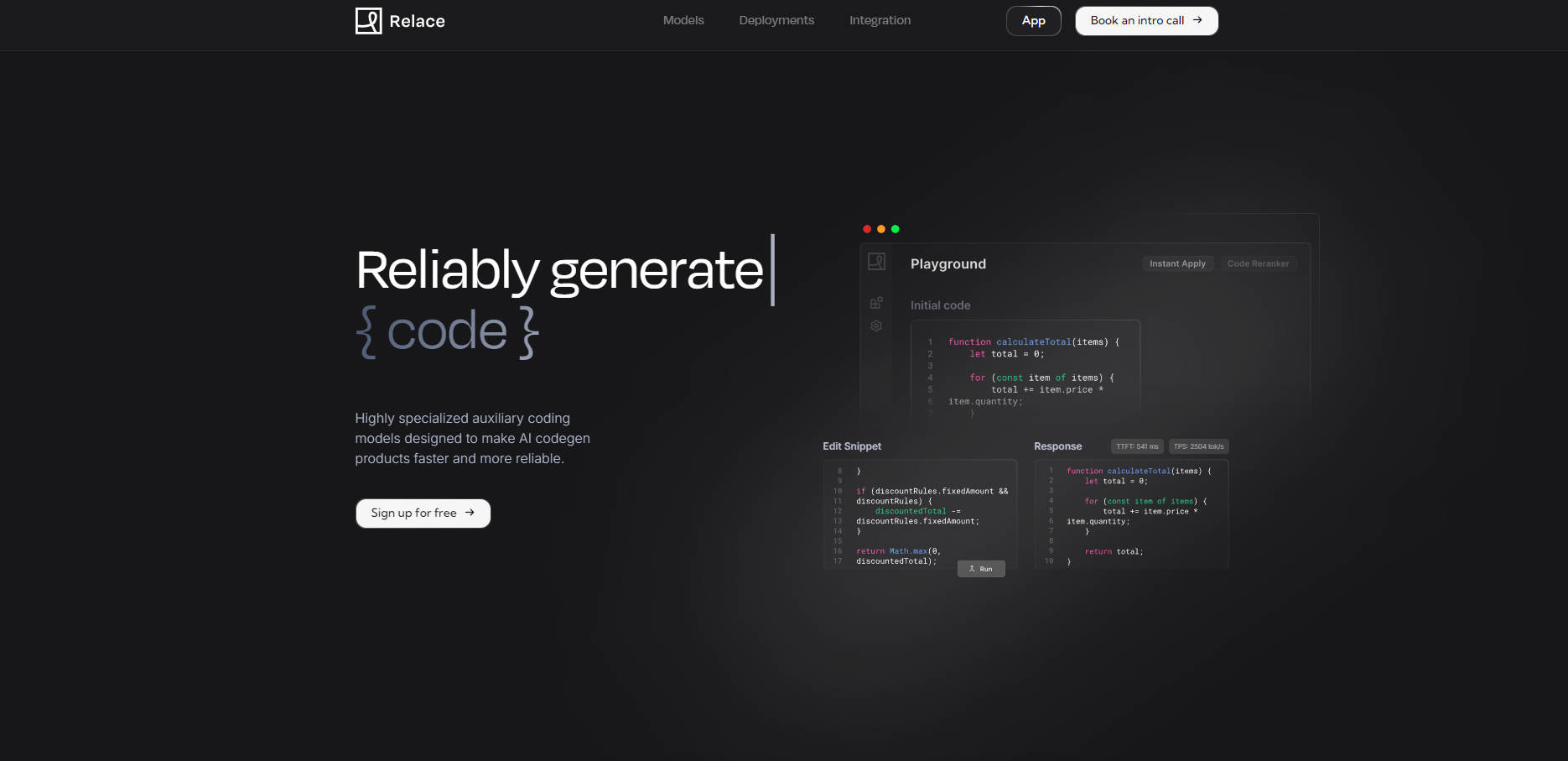Switch to the Instant Apply tab
The width and height of the screenshot is (1568, 761).
pos(1177,263)
